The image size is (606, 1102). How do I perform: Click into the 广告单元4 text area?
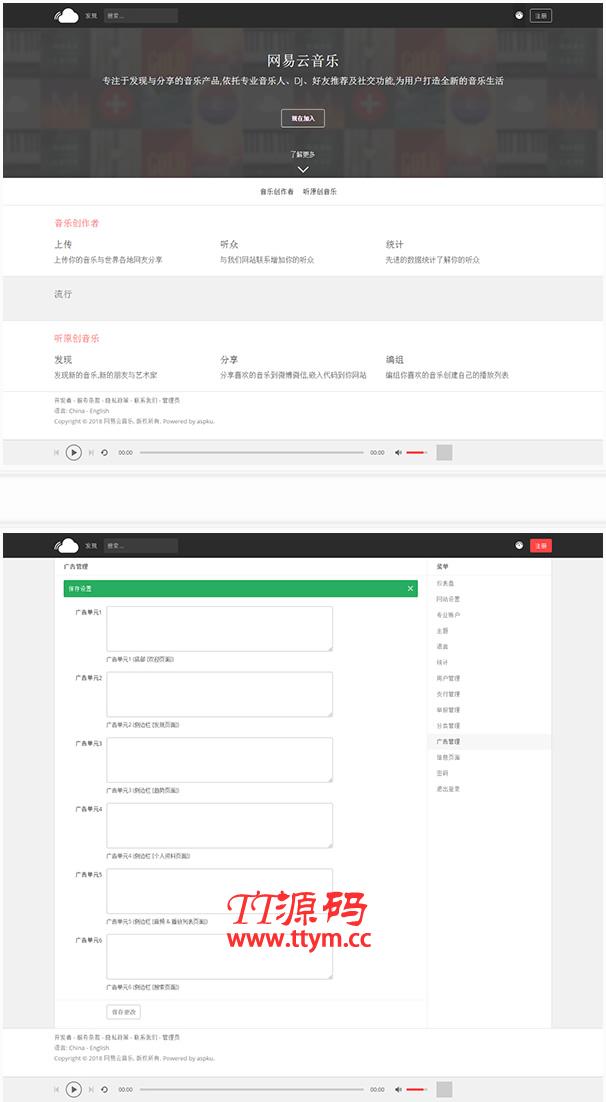point(219,825)
